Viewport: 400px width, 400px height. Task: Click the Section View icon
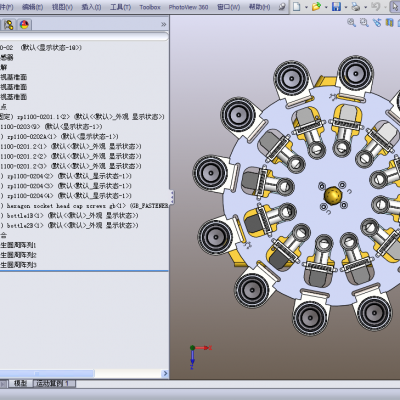[389, 23]
